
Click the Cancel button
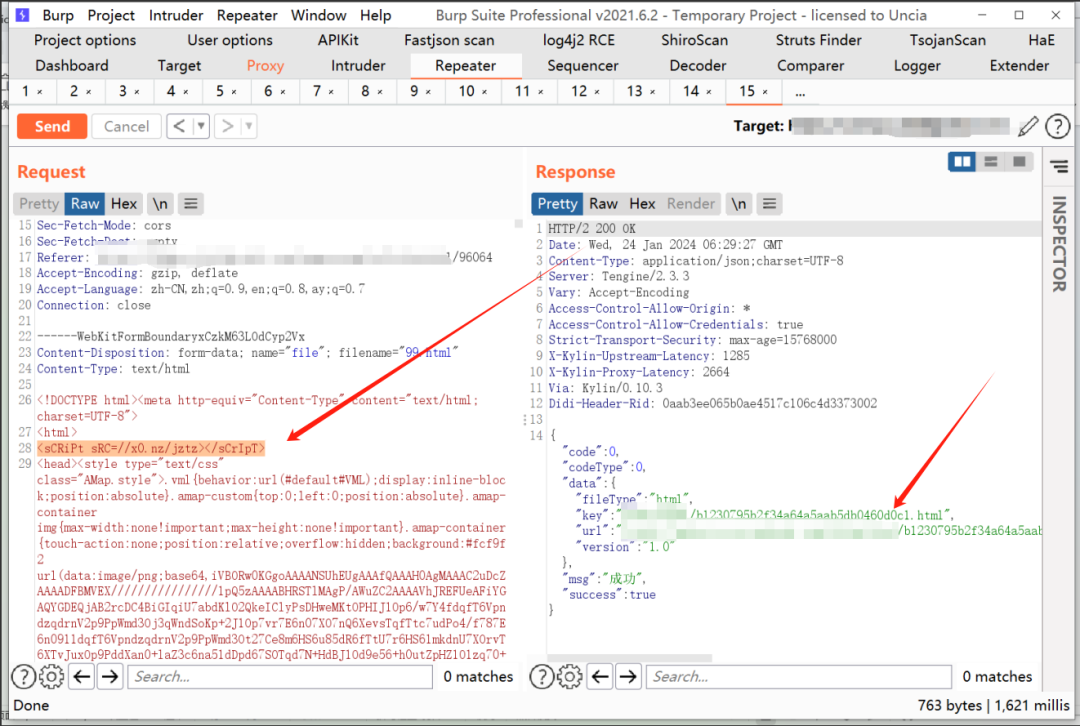(x=126, y=126)
